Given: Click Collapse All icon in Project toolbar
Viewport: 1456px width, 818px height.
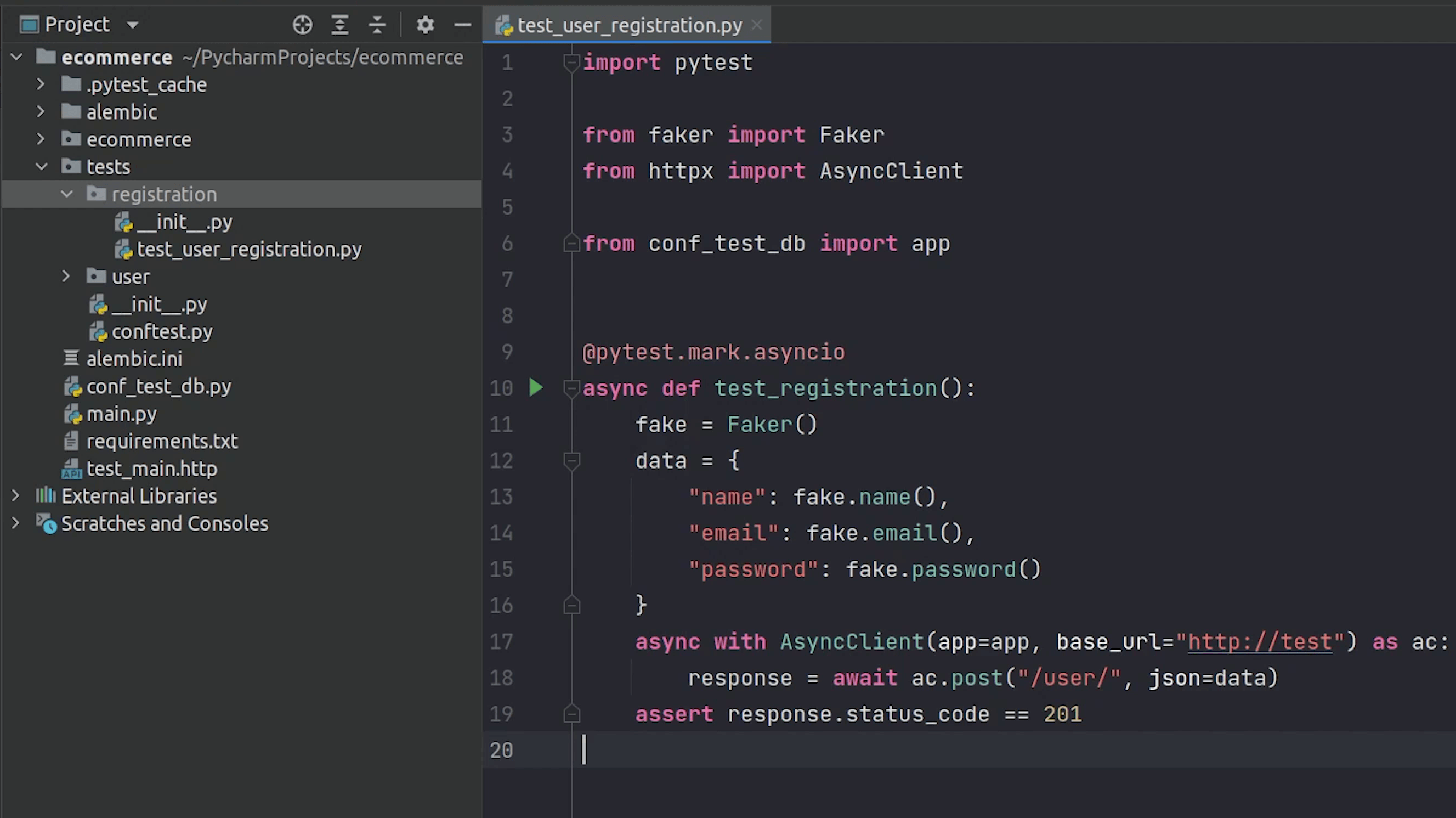Looking at the screenshot, I should click(377, 25).
